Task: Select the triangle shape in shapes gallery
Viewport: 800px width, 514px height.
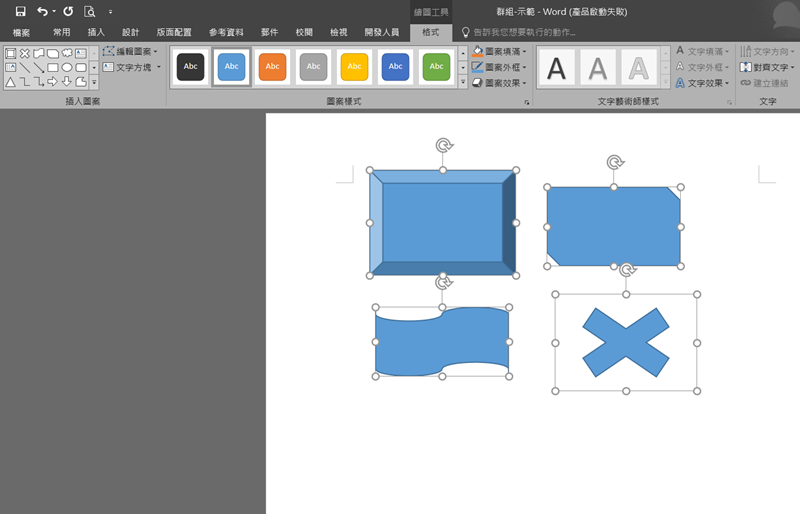Action: (x=11, y=81)
